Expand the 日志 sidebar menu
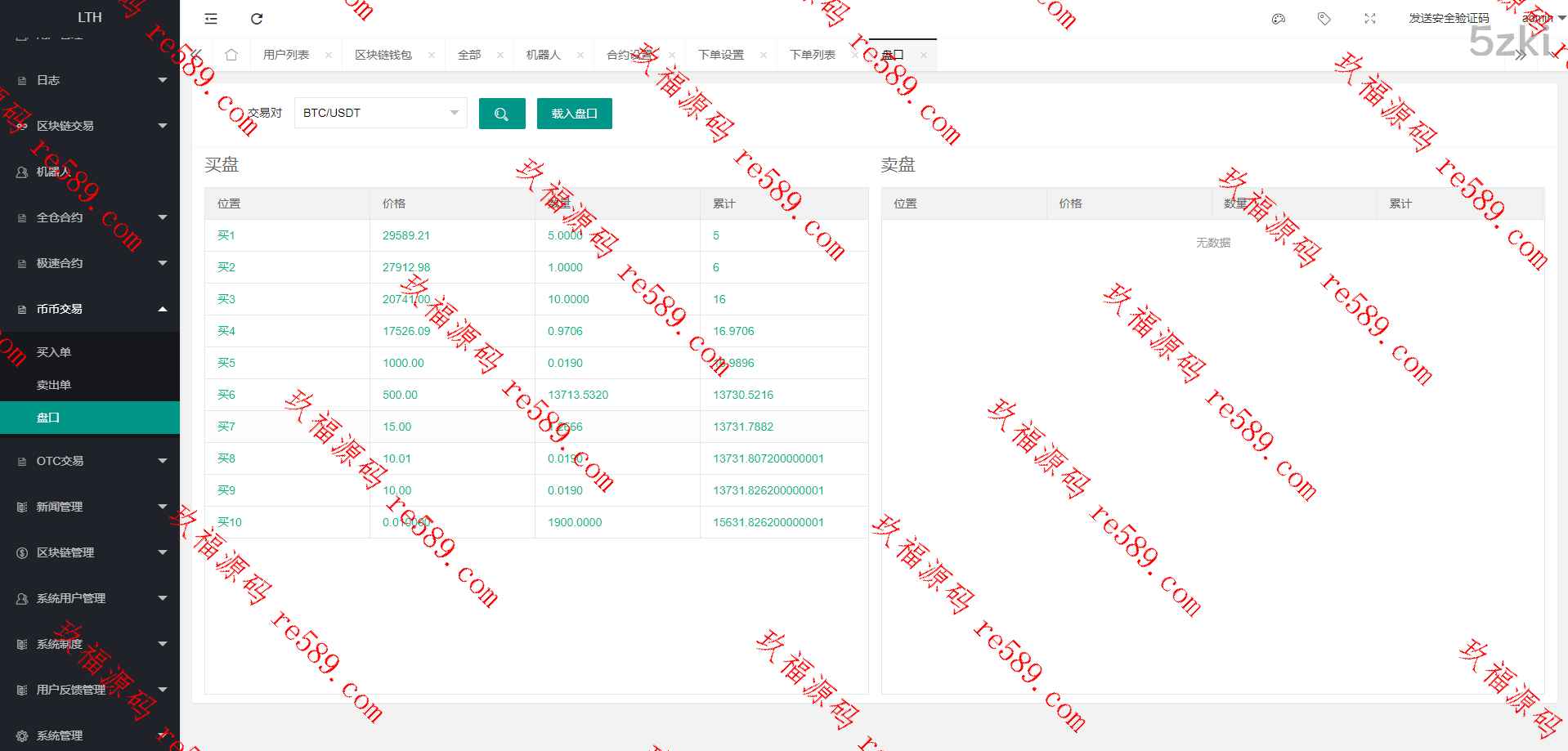 click(90, 80)
